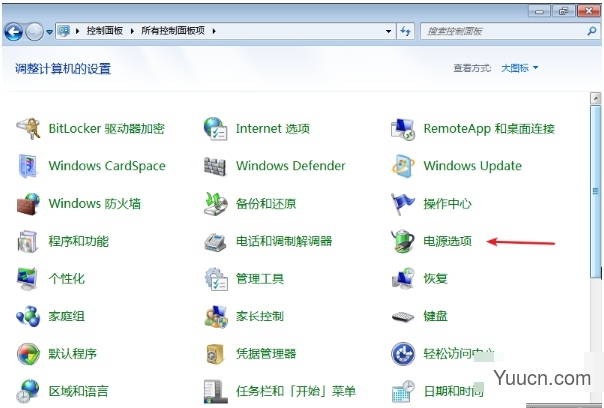Screen dimensions: 604x408
Task: Open the 操作中心 flag icon
Action: coord(403,203)
